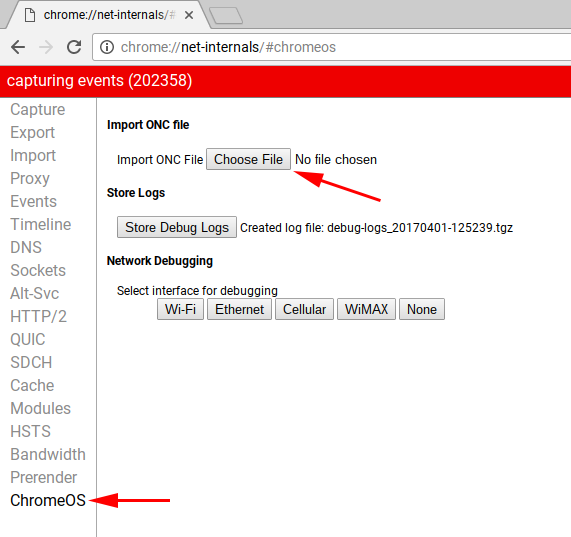The image size is (571, 537).
Task: View site information icon in address bar
Action: (x=107, y=47)
